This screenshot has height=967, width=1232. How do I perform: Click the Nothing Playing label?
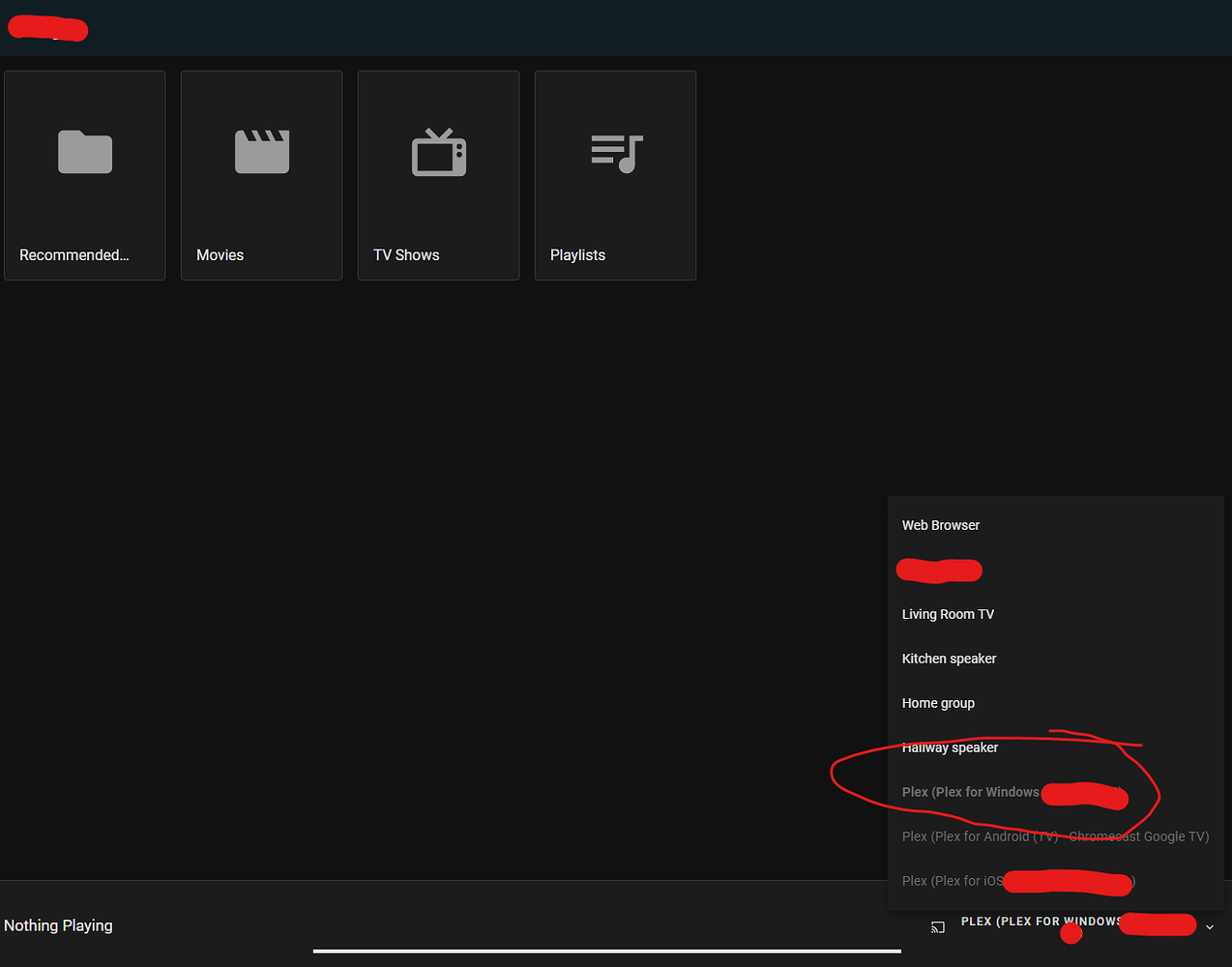[58, 925]
